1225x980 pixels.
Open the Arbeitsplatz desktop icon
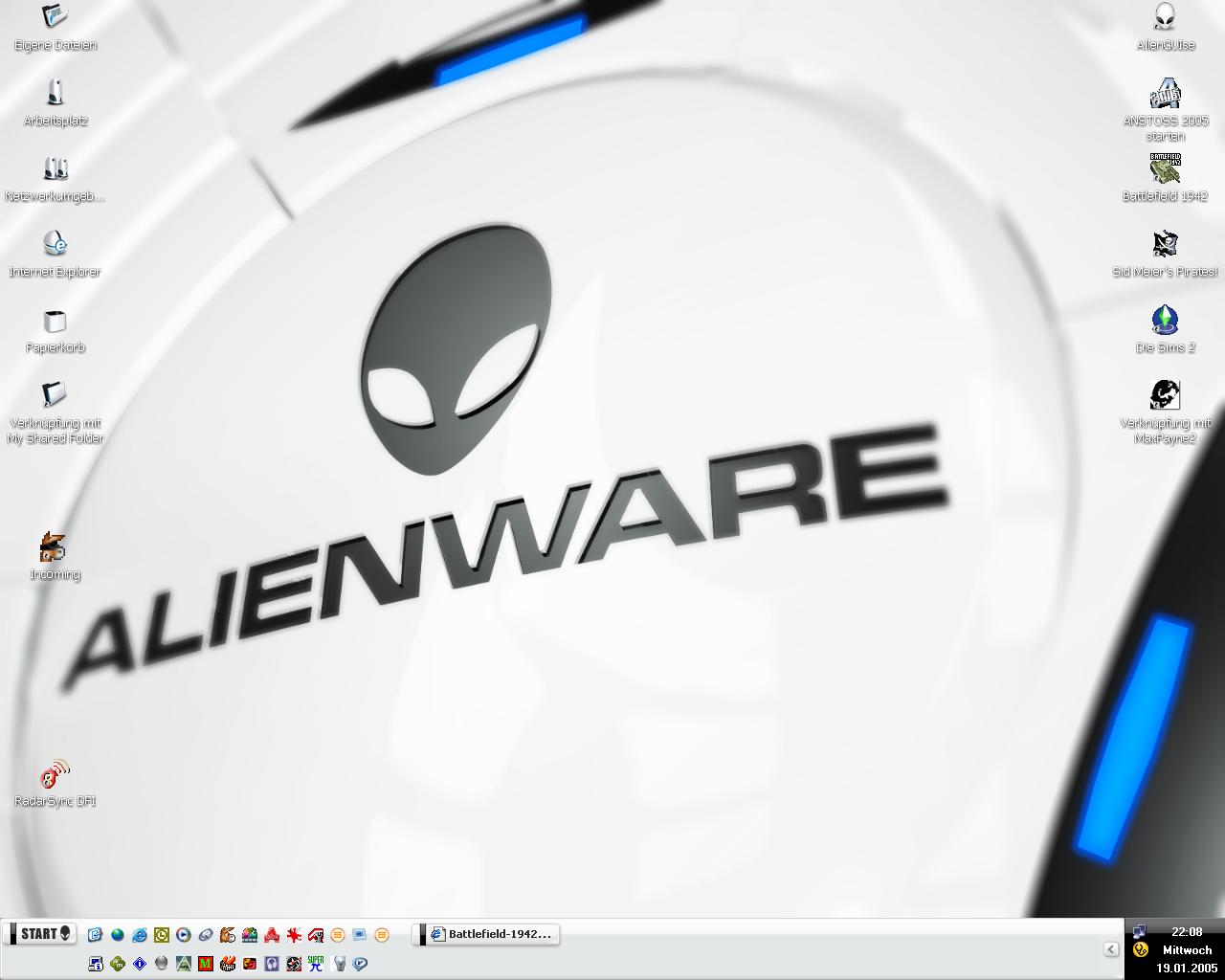(x=56, y=102)
